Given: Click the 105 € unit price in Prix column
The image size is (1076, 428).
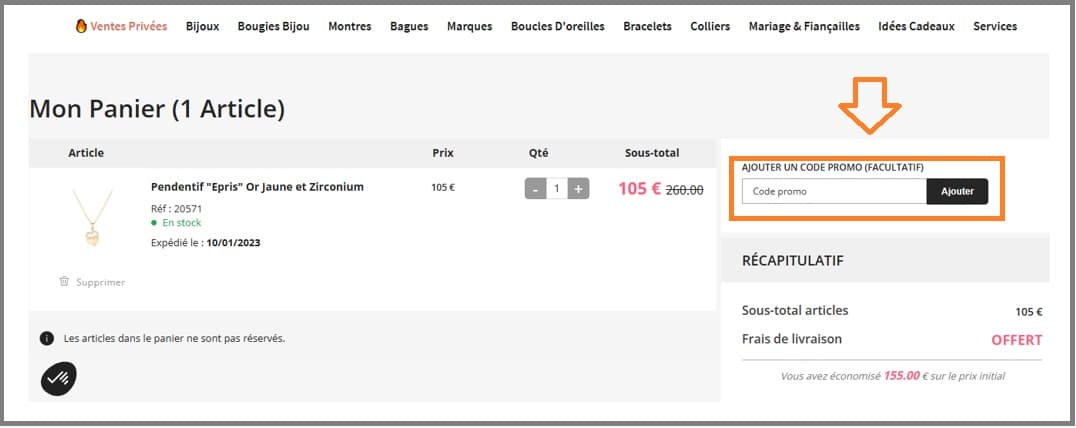Looking at the screenshot, I should [x=443, y=187].
